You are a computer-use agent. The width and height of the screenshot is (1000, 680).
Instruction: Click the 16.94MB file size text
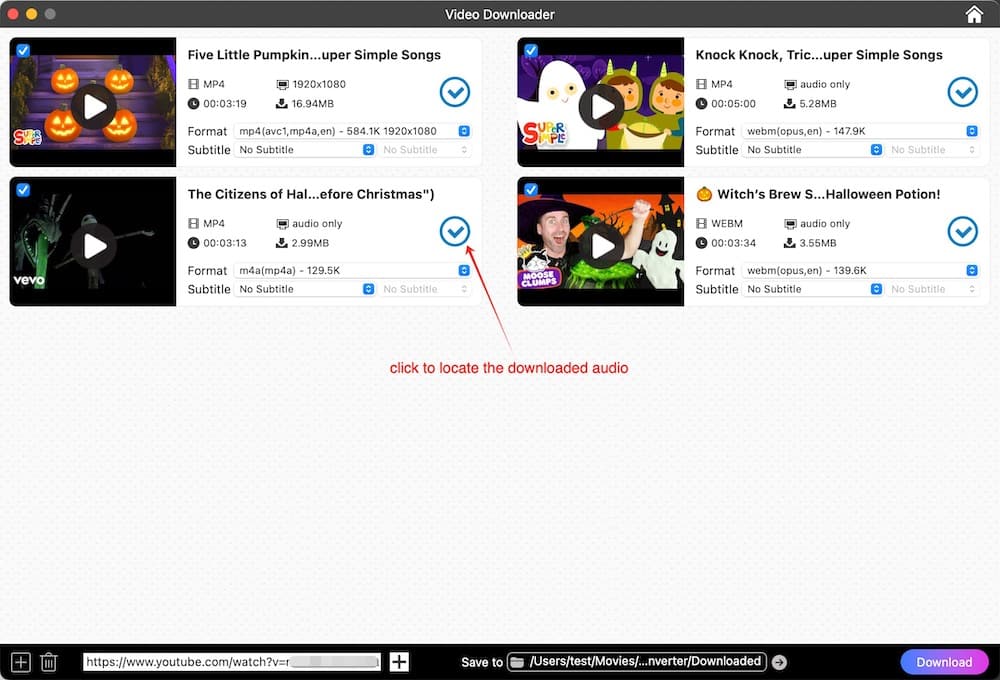tap(312, 103)
